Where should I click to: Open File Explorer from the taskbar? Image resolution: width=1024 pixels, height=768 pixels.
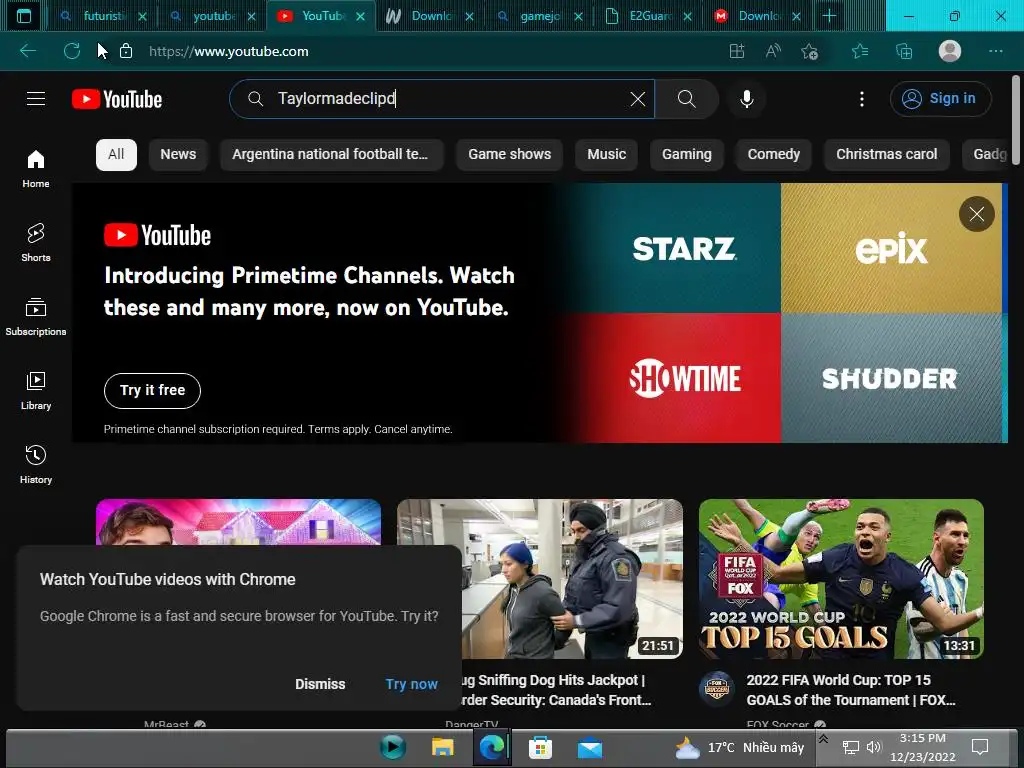(x=442, y=747)
